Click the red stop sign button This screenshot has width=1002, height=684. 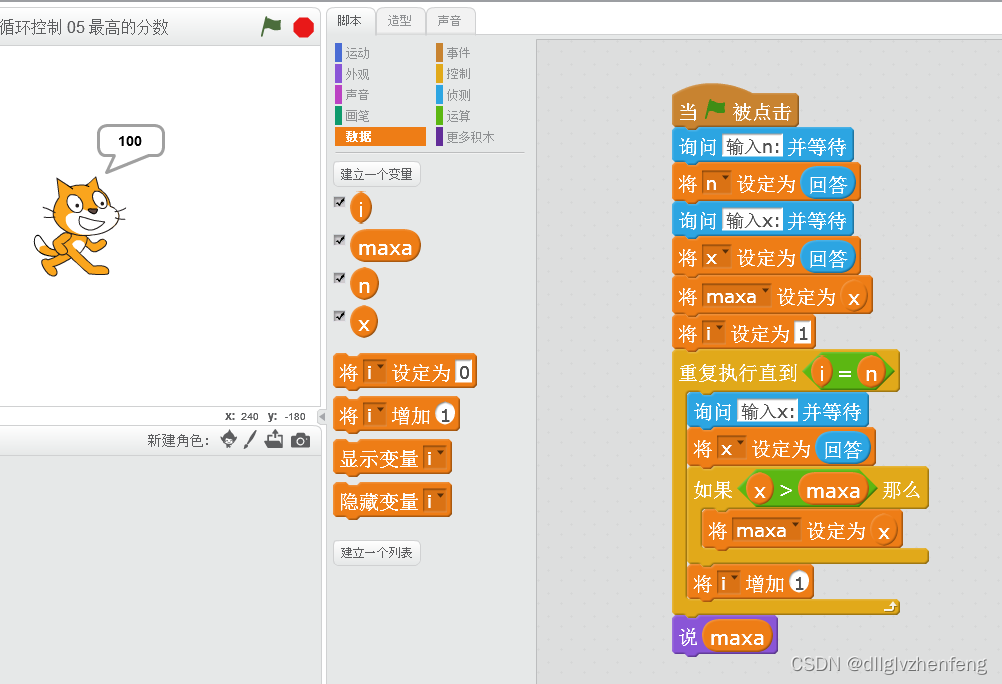pos(304,27)
